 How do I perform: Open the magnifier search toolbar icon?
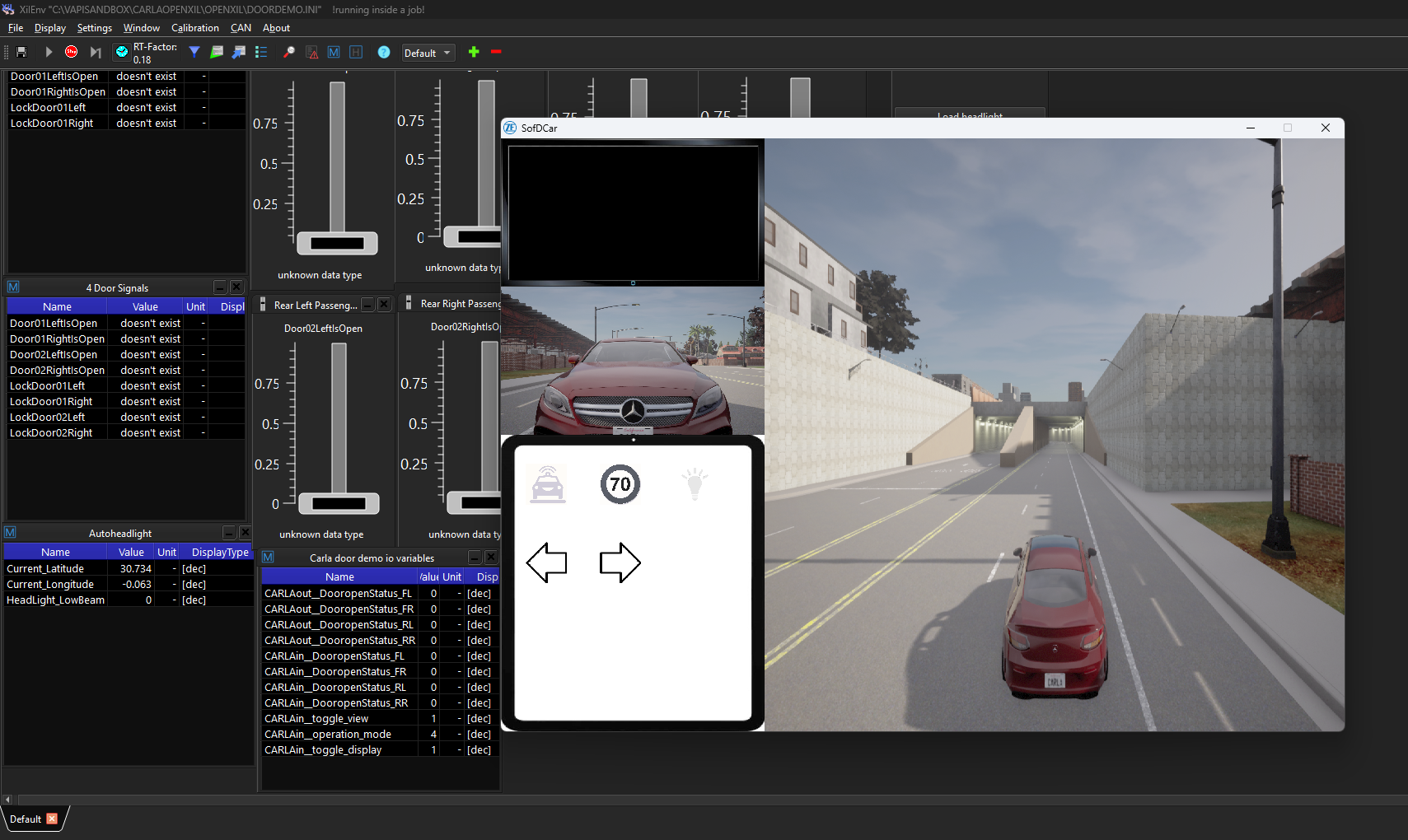289,51
